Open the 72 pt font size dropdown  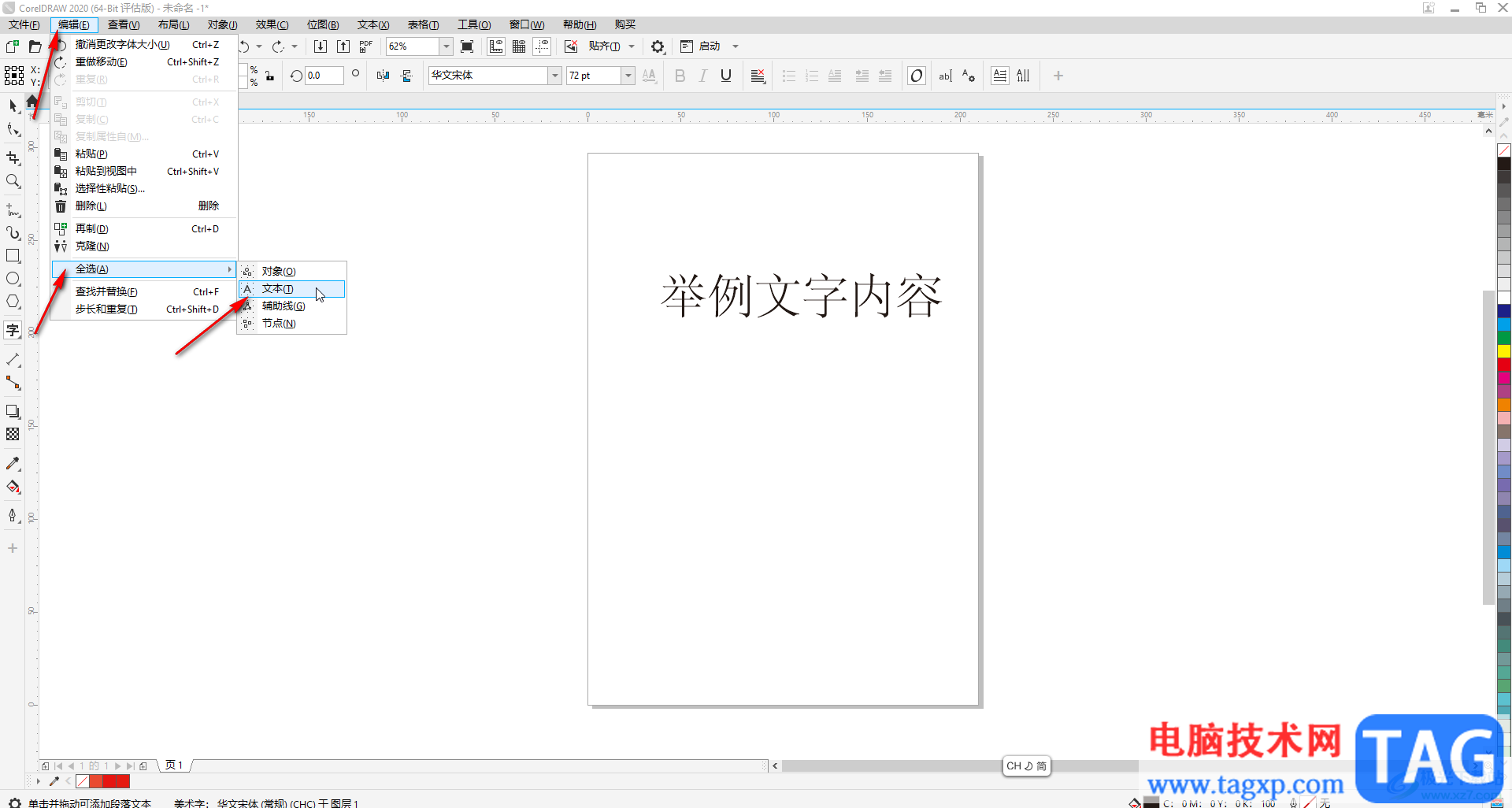pyautogui.click(x=628, y=76)
